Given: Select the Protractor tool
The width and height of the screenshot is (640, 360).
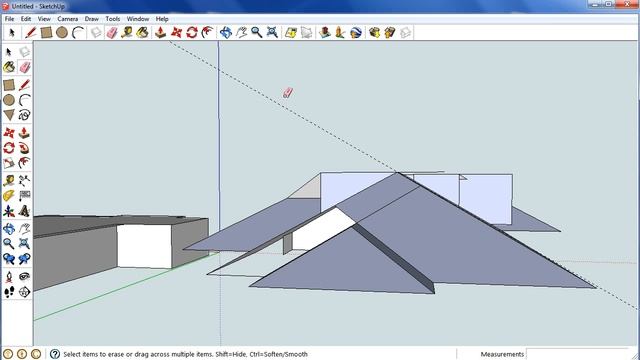Looking at the screenshot, I should [x=9, y=196].
